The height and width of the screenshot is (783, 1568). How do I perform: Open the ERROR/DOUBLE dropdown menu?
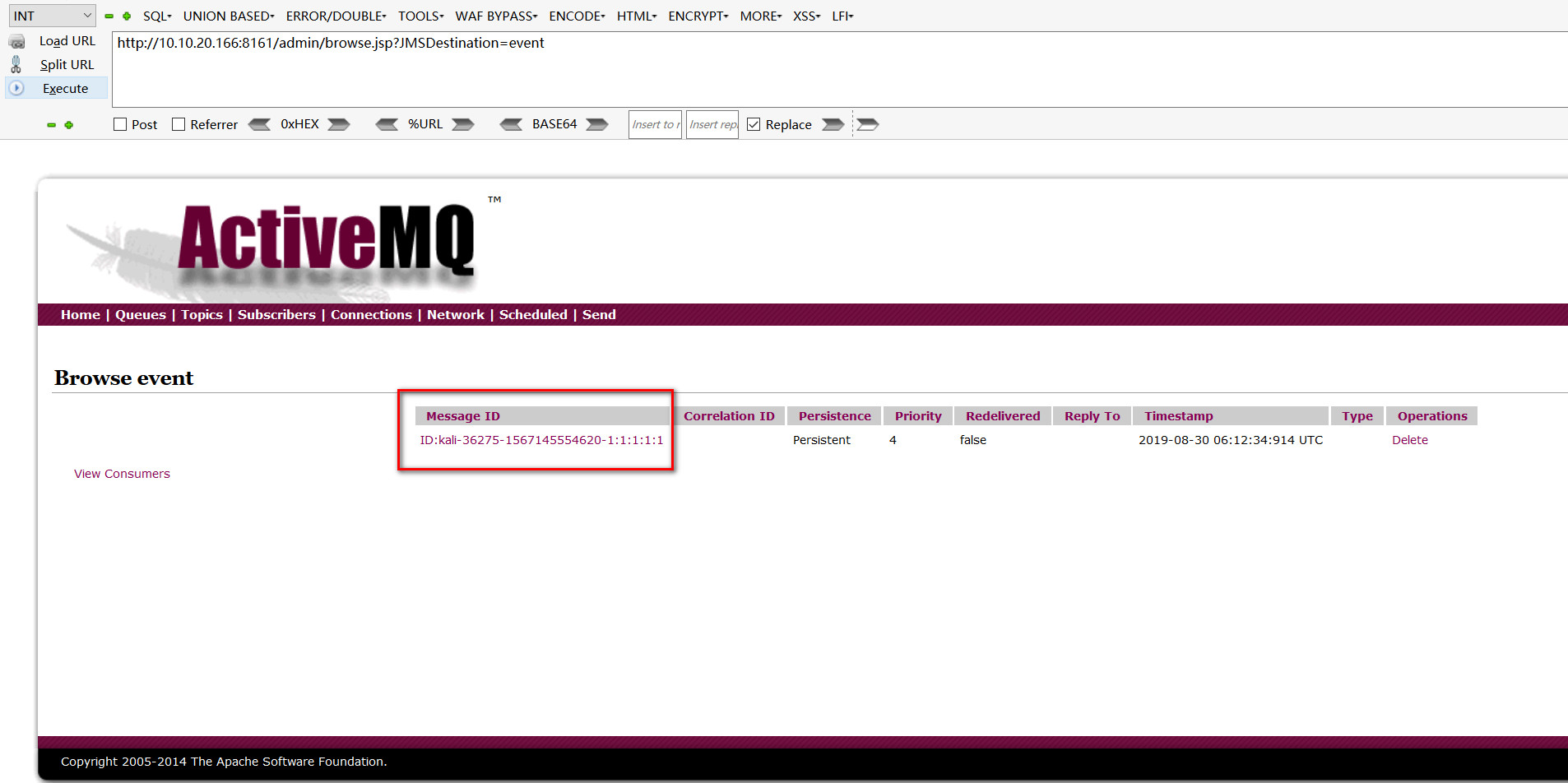pos(336,16)
